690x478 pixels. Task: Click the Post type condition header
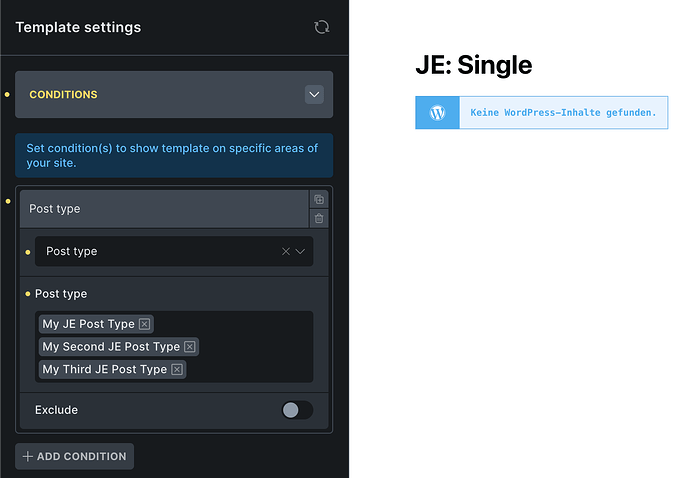pos(160,209)
